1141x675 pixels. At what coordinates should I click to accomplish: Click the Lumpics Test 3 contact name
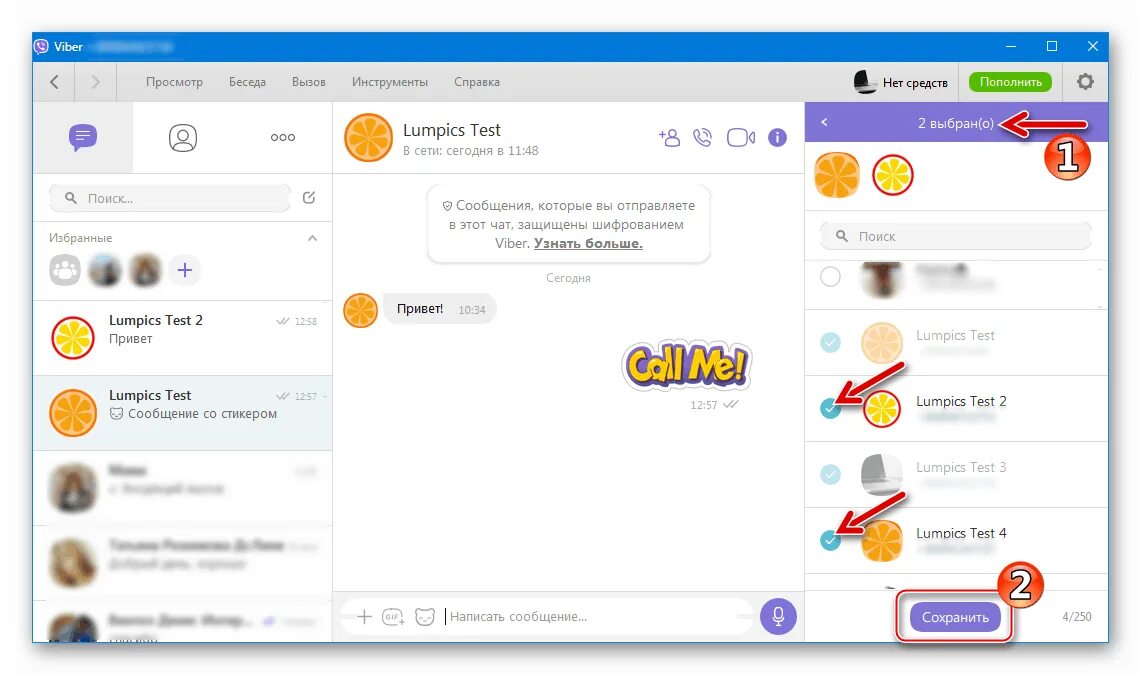coord(961,468)
